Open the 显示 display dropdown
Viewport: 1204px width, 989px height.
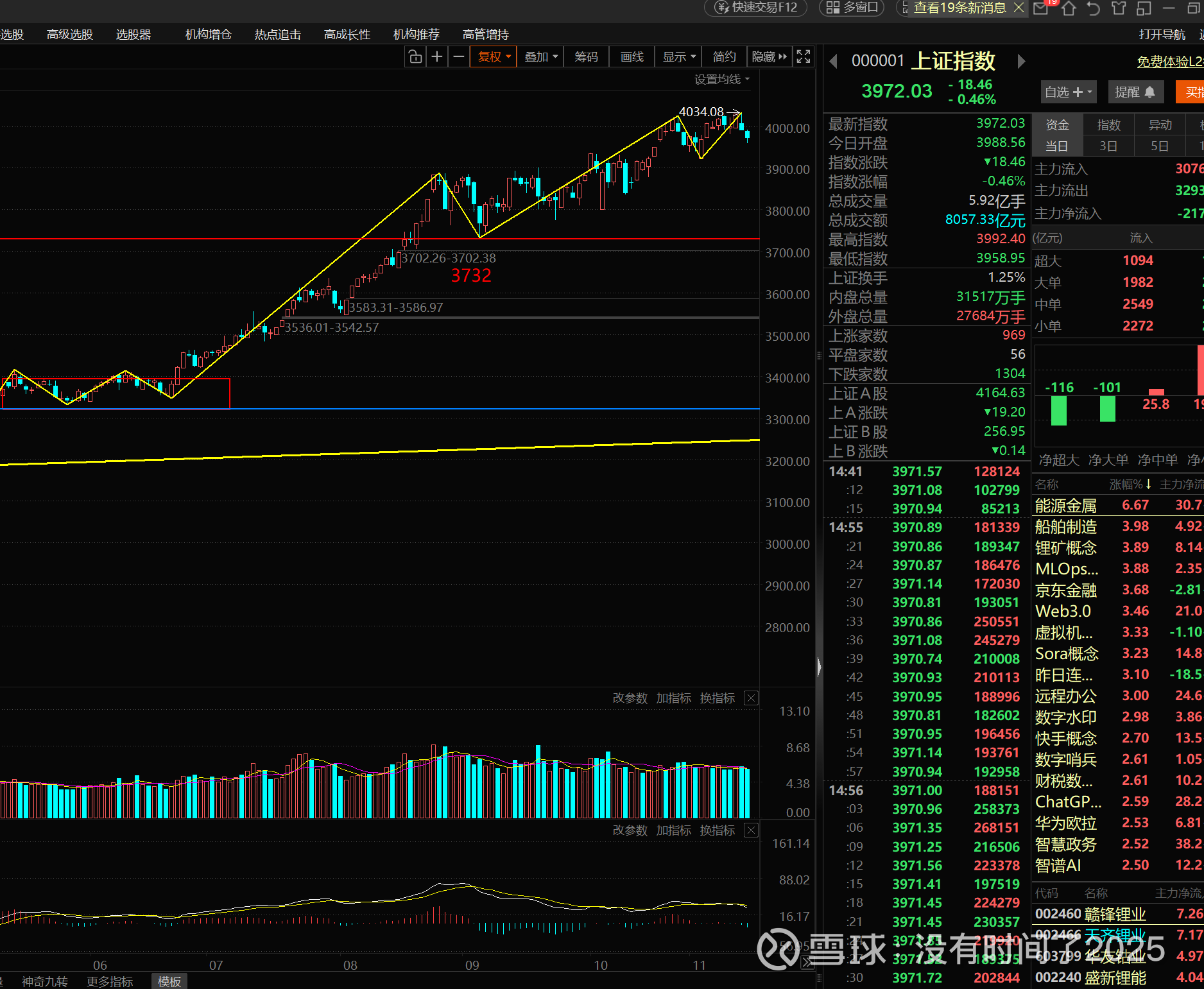pyautogui.click(x=678, y=56)
